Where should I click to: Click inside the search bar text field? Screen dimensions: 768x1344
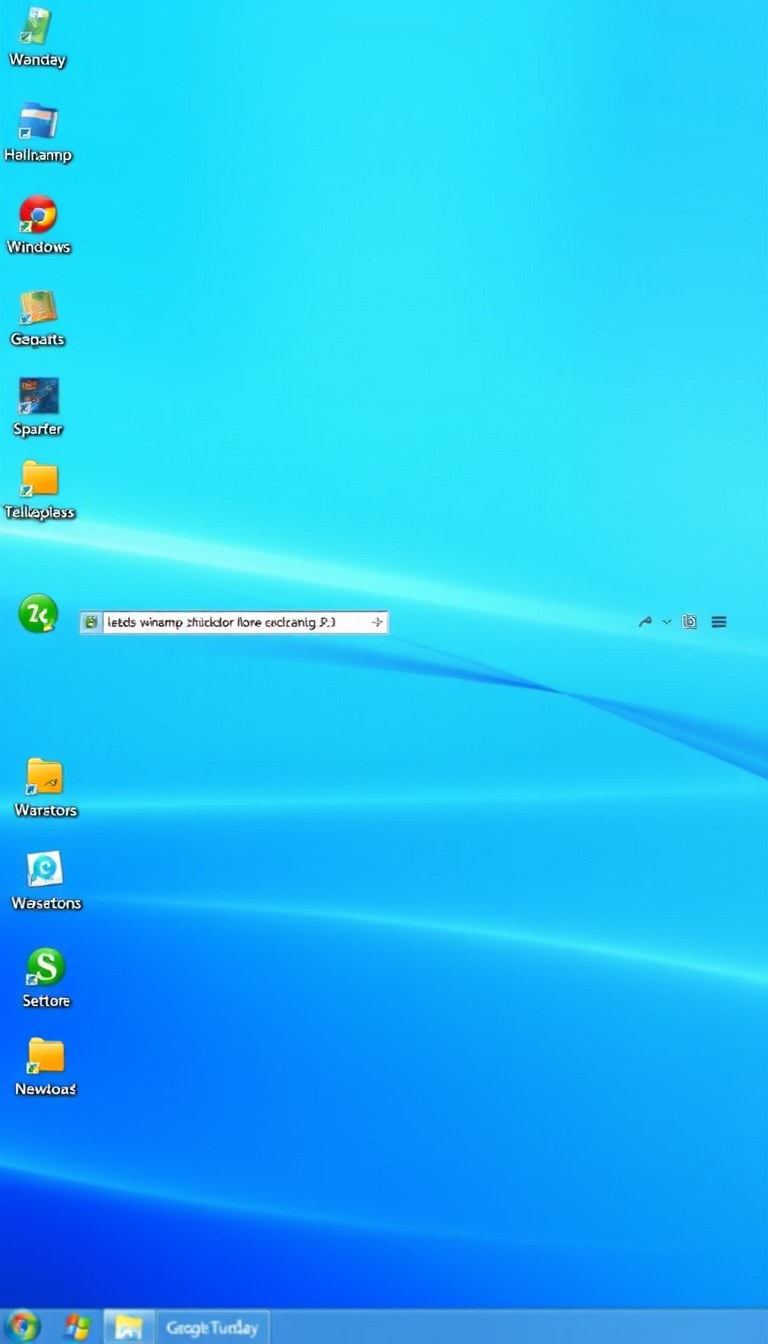[x=234, y=622]
